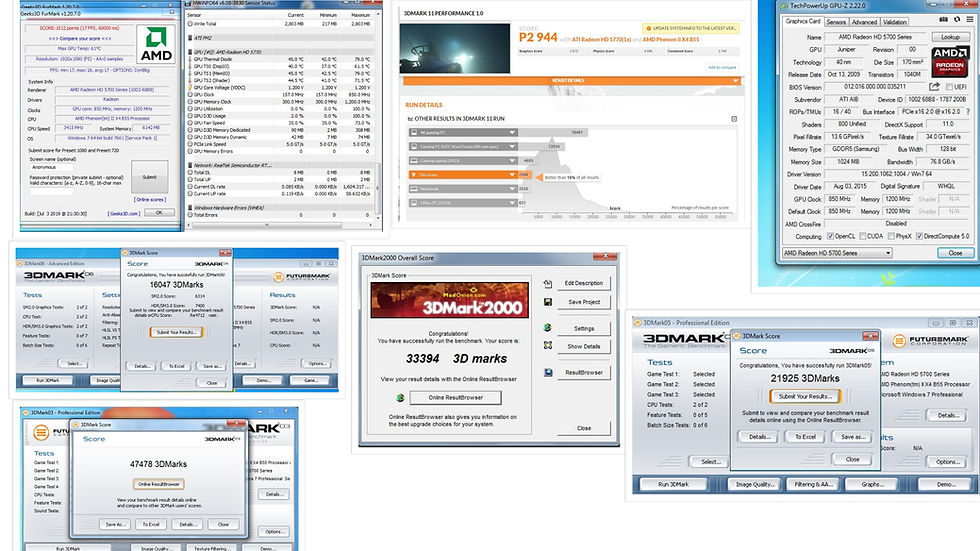The height and width of the screenshot is (551, 980).
Task: Click FurMark Screen name Anonymous field
Action: (x=51, y=167)
